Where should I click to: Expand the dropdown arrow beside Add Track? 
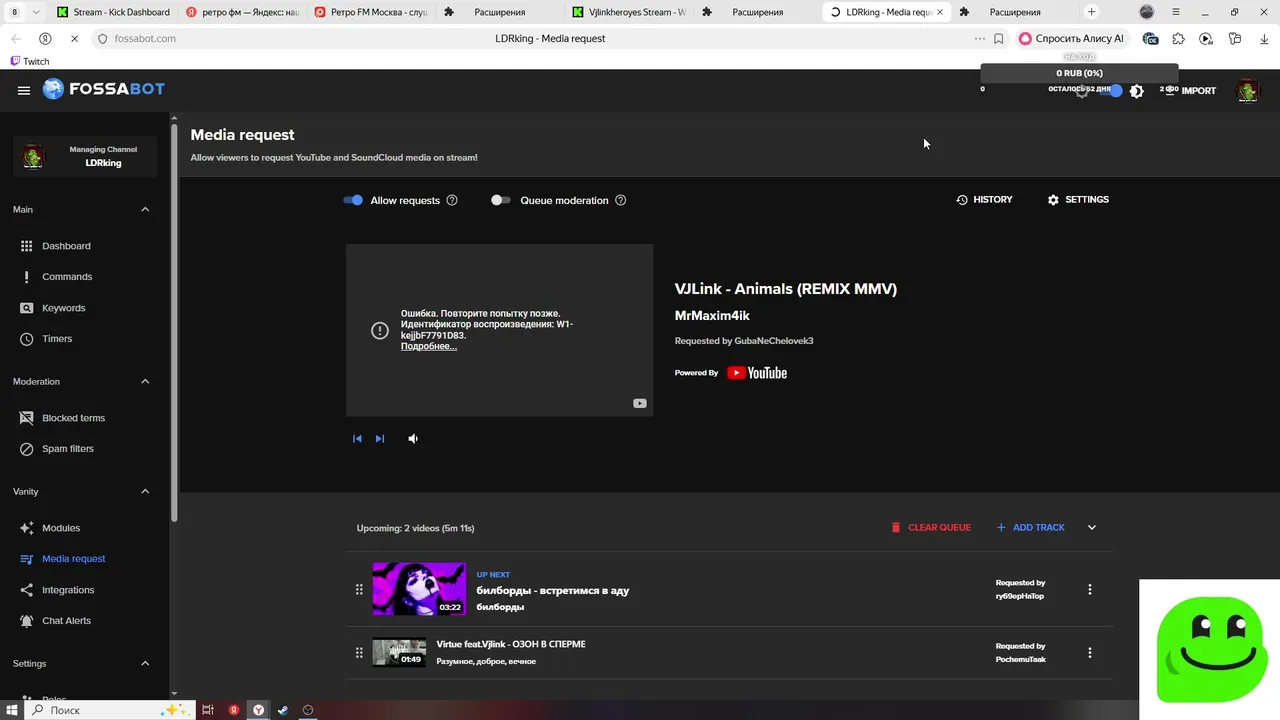pos(1092,528)
